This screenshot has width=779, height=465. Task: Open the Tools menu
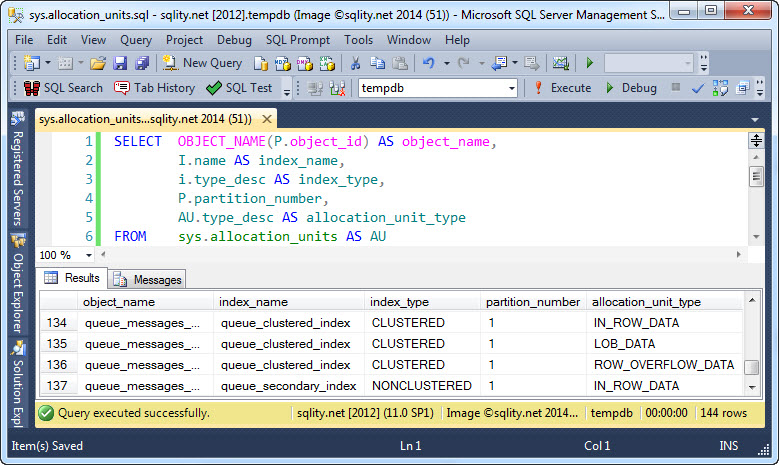(358, 40)
